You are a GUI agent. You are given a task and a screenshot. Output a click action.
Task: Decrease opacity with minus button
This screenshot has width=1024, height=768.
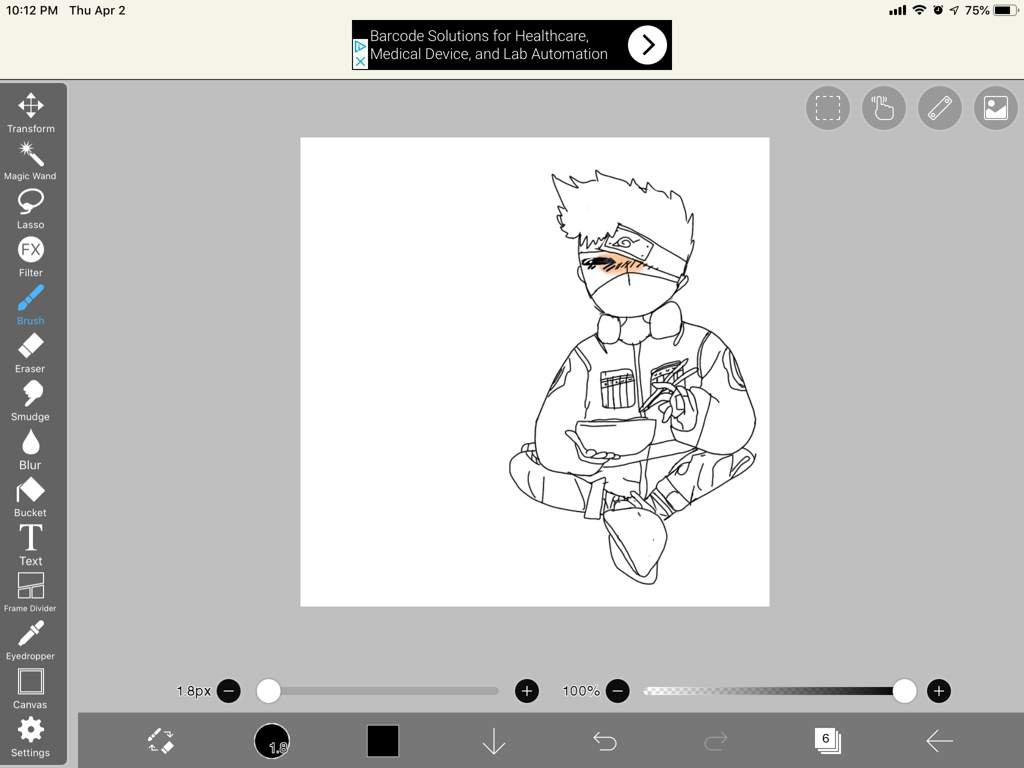tap(618, 691)
